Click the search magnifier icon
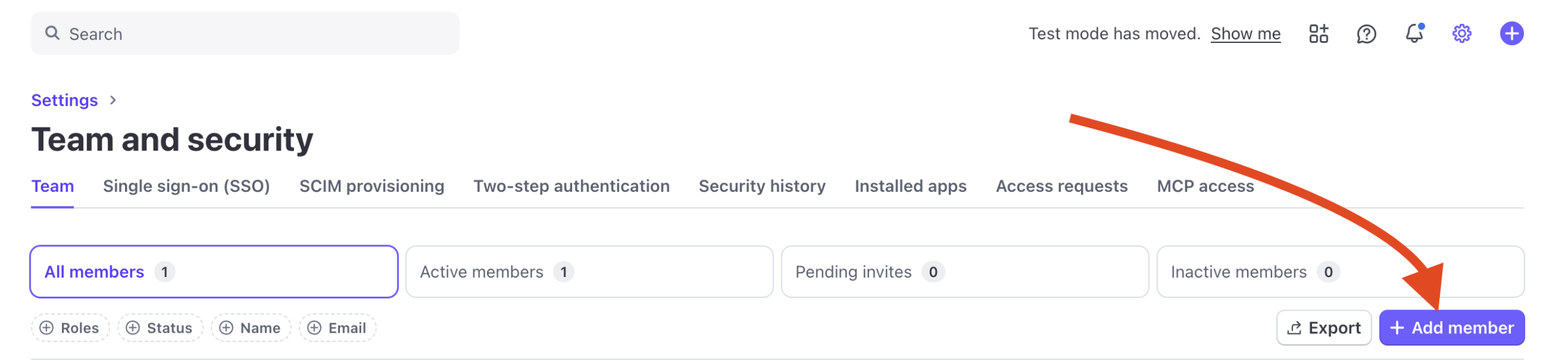1568x361 pixels. (53, 33)
